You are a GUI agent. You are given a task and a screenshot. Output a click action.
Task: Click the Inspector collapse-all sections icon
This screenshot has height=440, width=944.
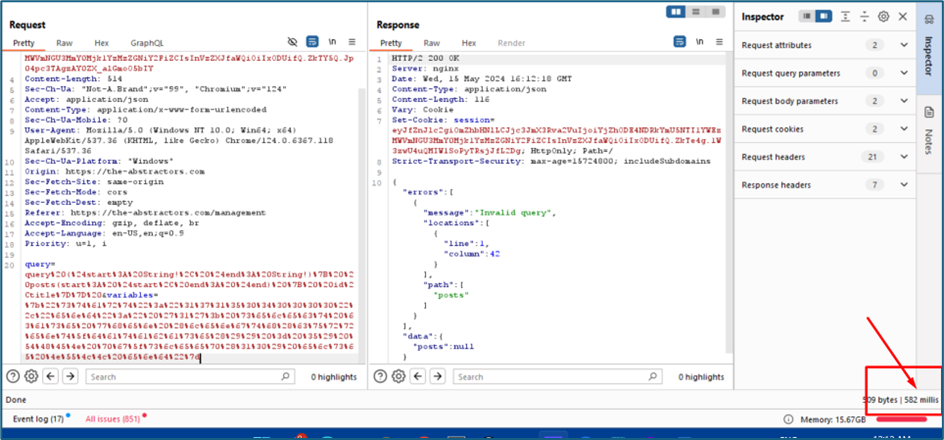click(x=865, y=17)
